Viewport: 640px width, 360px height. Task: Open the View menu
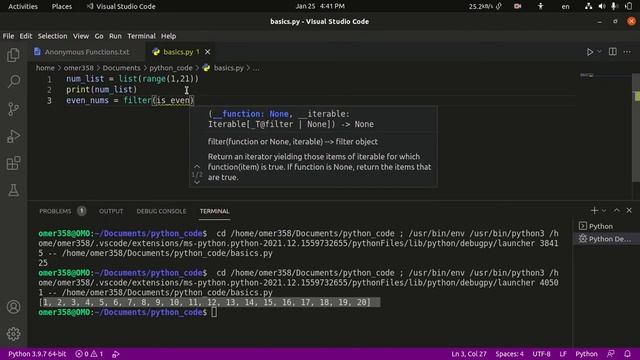[x=81, y=36]
